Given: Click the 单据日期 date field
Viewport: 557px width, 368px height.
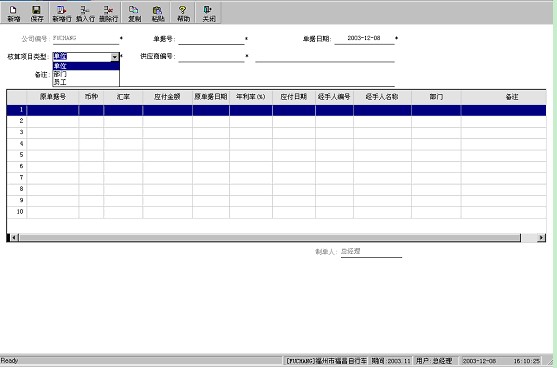Looking at the screenshot, I should [364, 38].
